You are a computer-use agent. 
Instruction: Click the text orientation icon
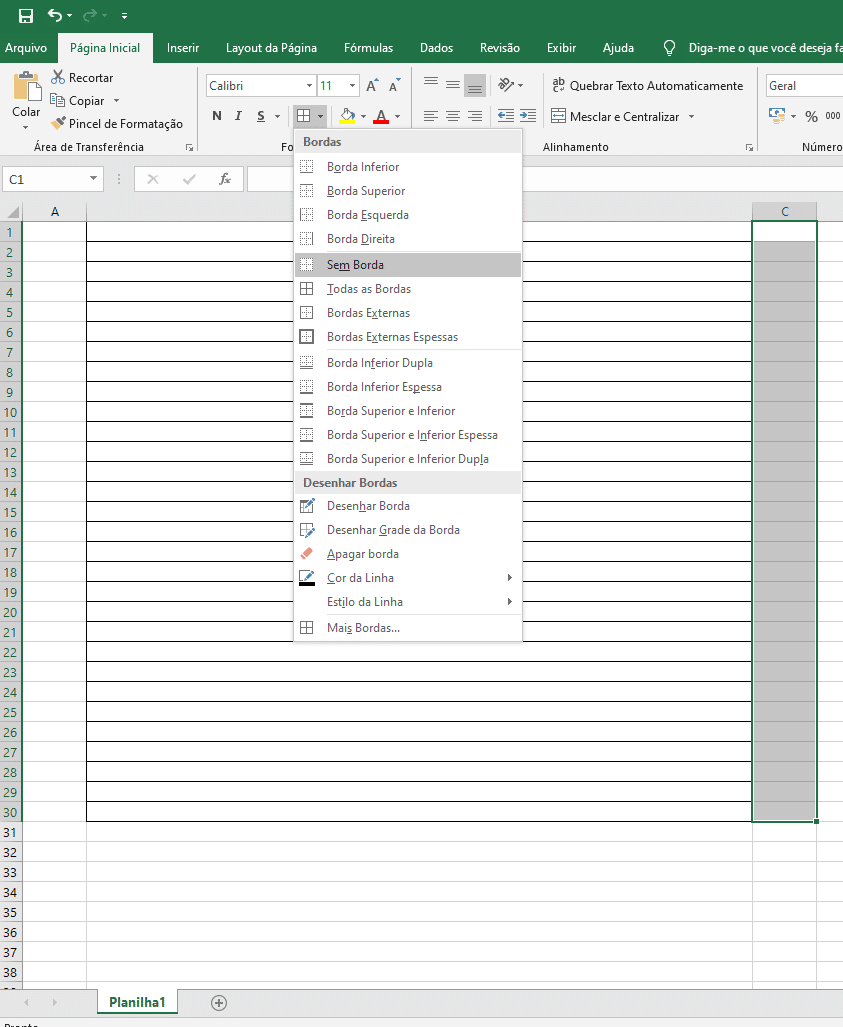pos(506,84)
